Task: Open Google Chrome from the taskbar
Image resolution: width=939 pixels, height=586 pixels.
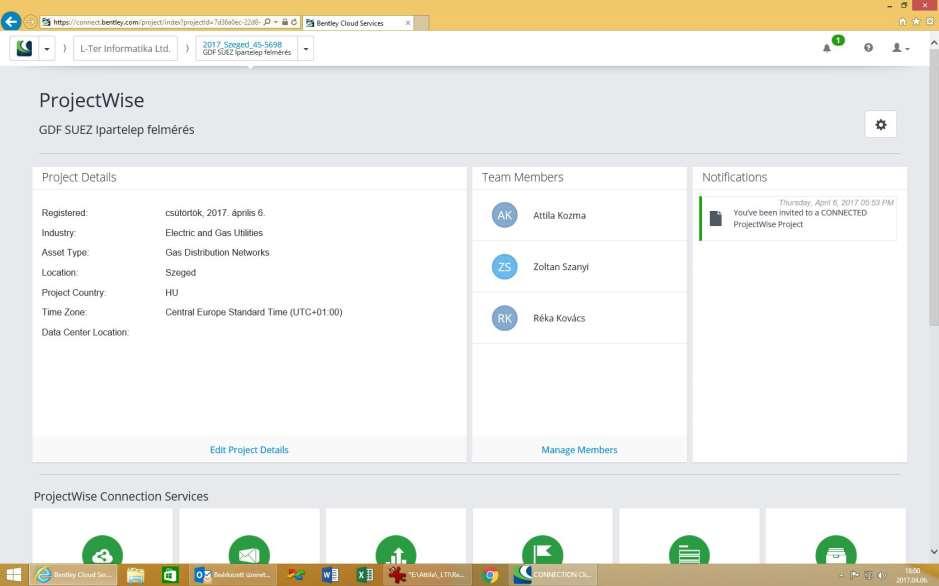Action: click(490, 575)
